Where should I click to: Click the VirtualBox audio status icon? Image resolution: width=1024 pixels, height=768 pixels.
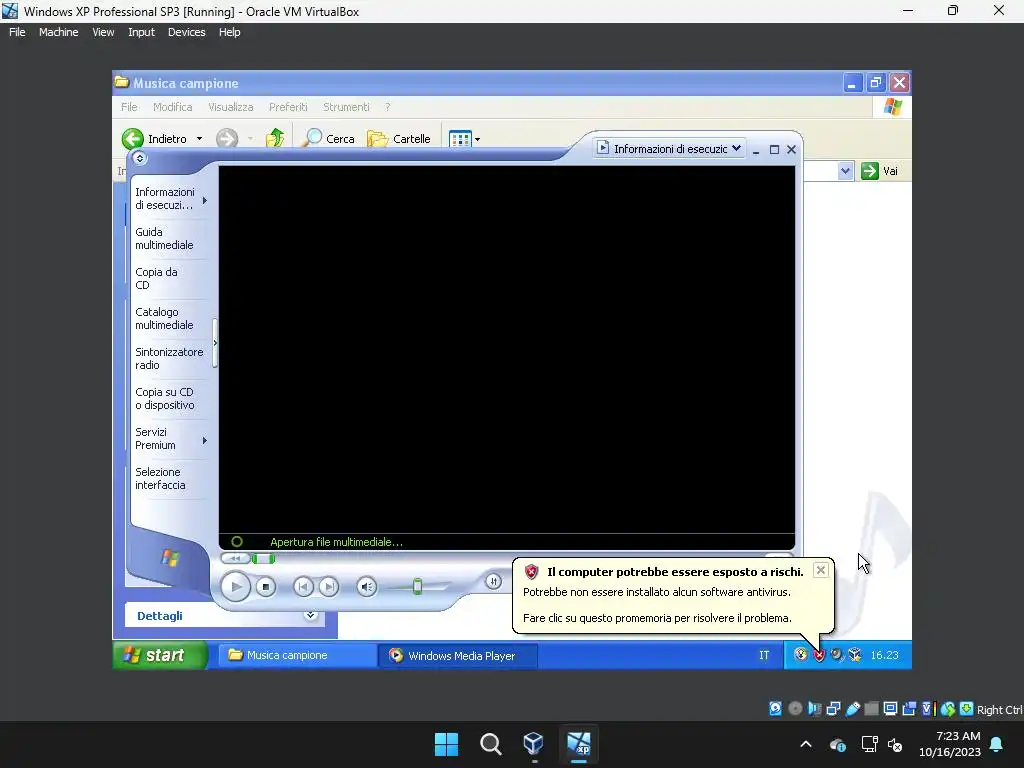coord(814,709)
